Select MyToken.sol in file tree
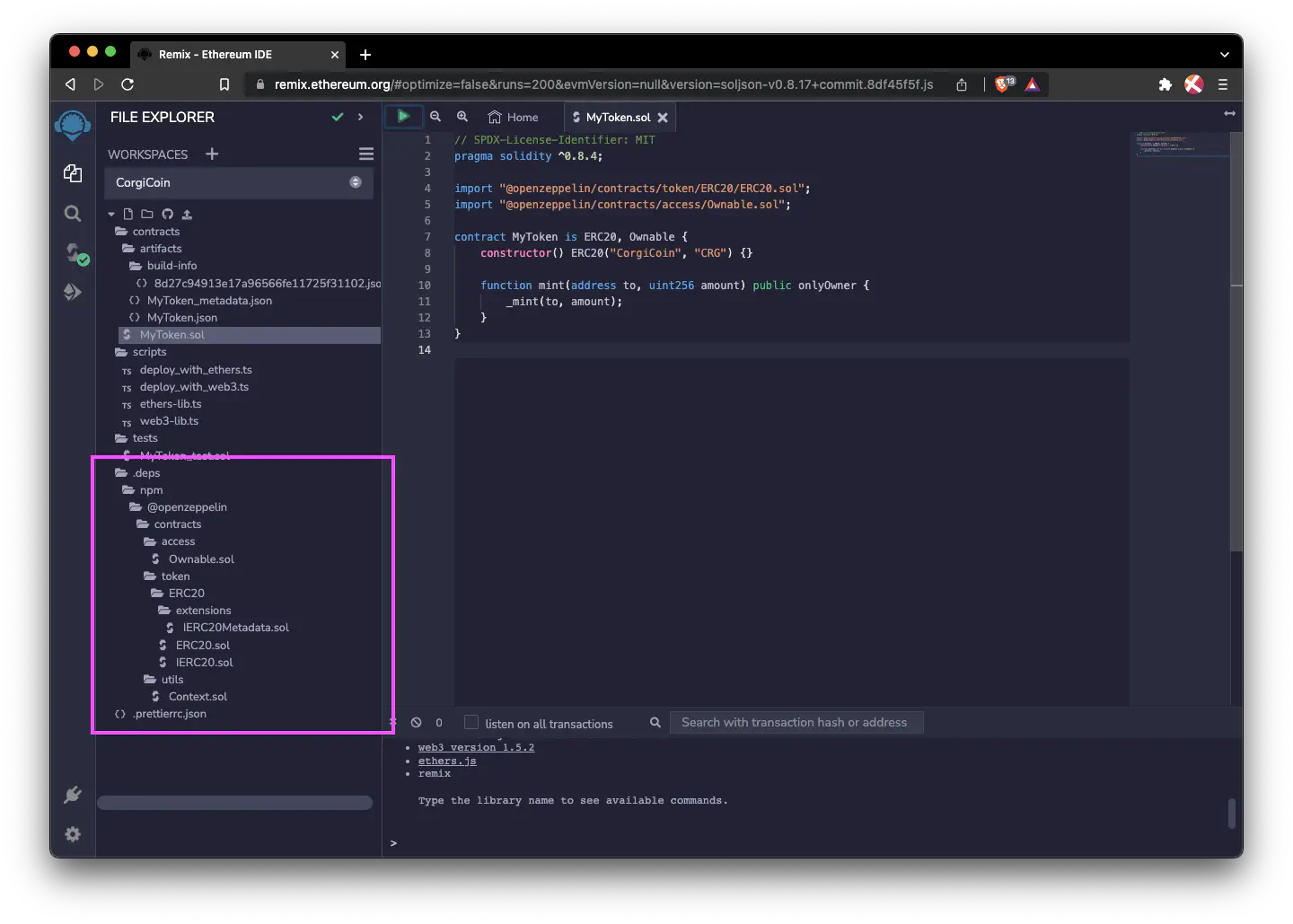This screenshot has height=924, width=1293. [249, 335]
